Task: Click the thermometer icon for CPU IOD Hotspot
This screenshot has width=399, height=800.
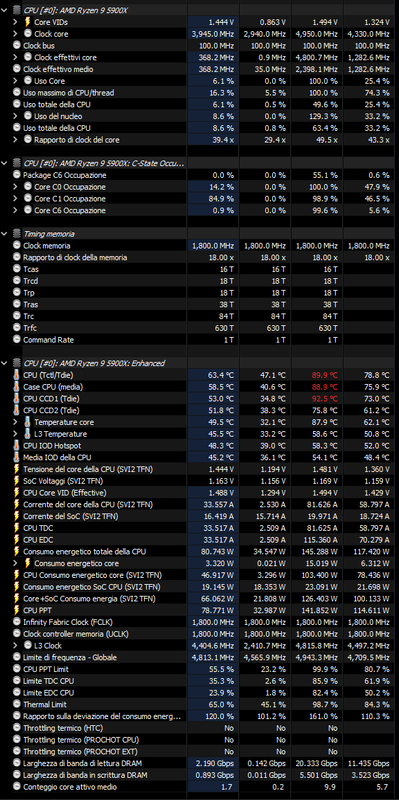Action: 17,445
